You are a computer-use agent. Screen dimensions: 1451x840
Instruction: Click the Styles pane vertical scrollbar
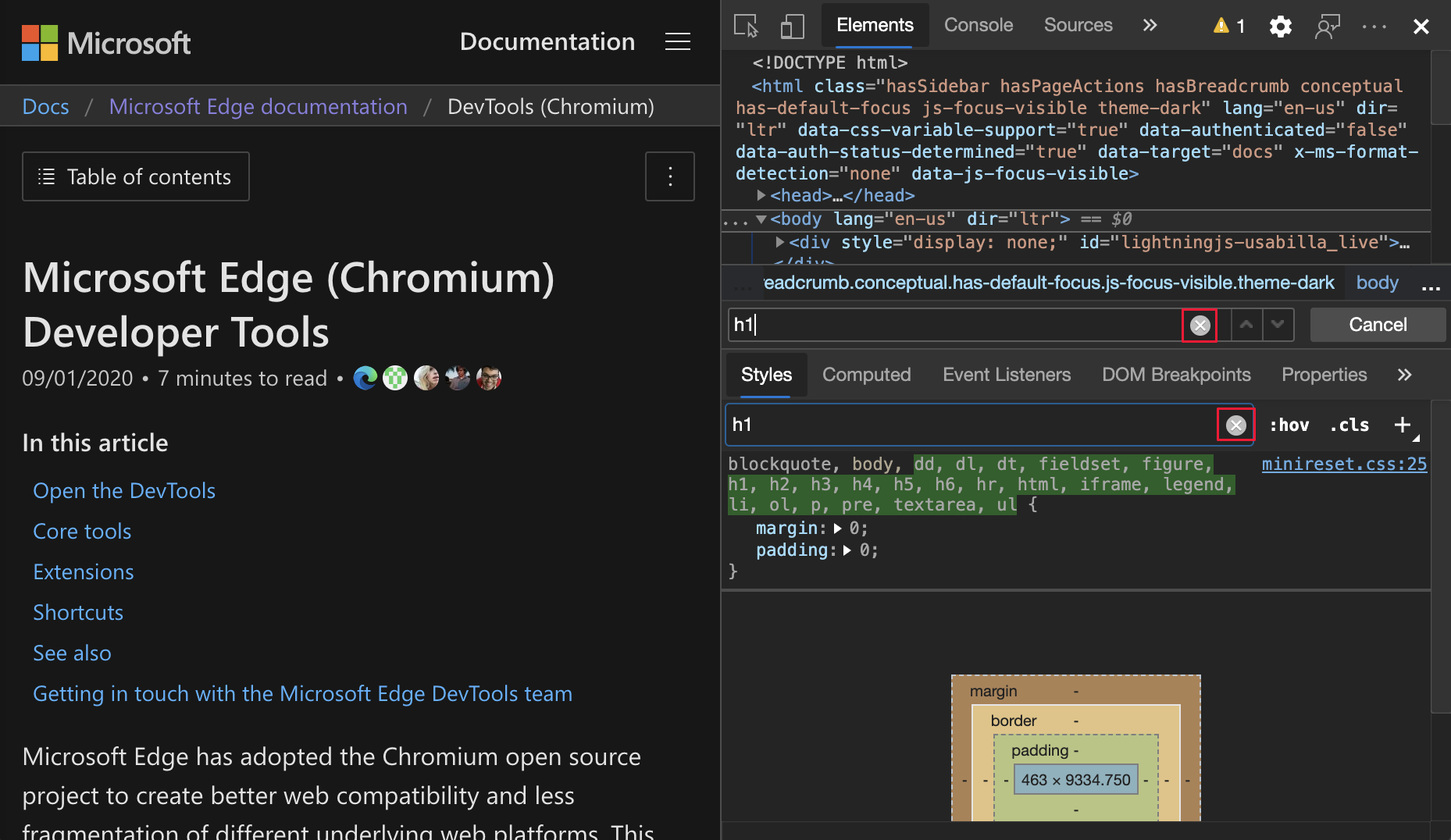coord(1441,556)
